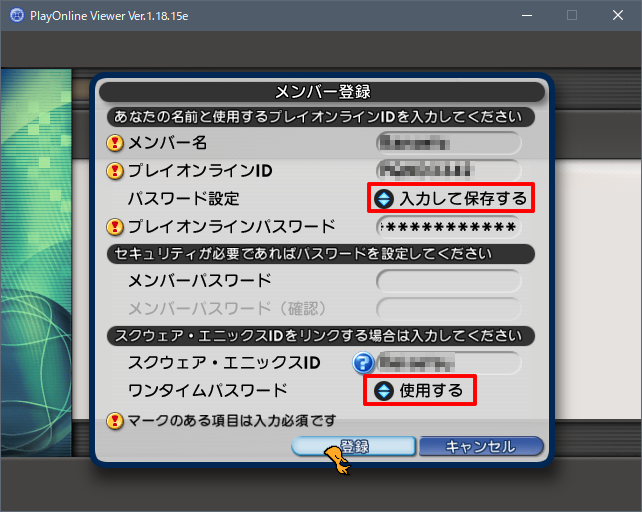The height and width of the screenshot is (512, 642).
Task: Click the PlayOnline Viewer title bar icon
Action: 17,16
